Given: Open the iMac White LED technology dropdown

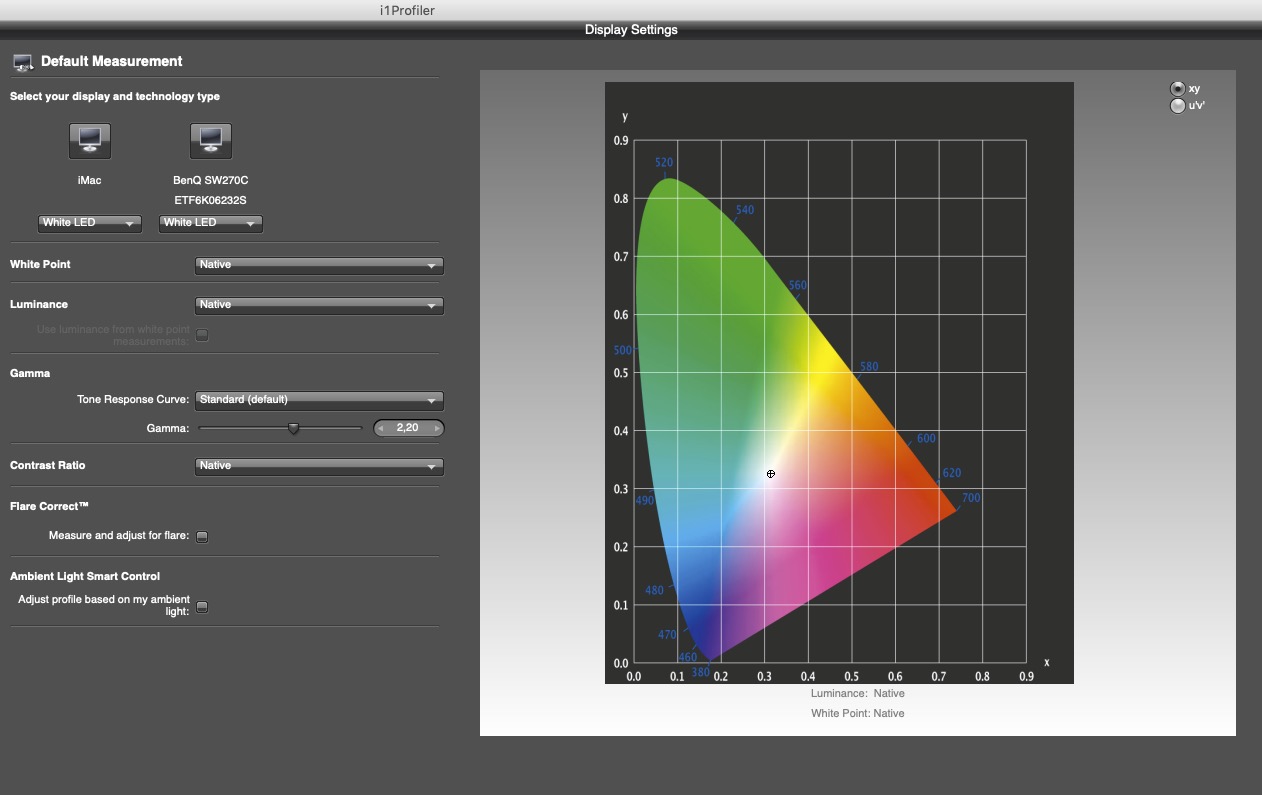Looking at the screenshot, I should point(89,223).
